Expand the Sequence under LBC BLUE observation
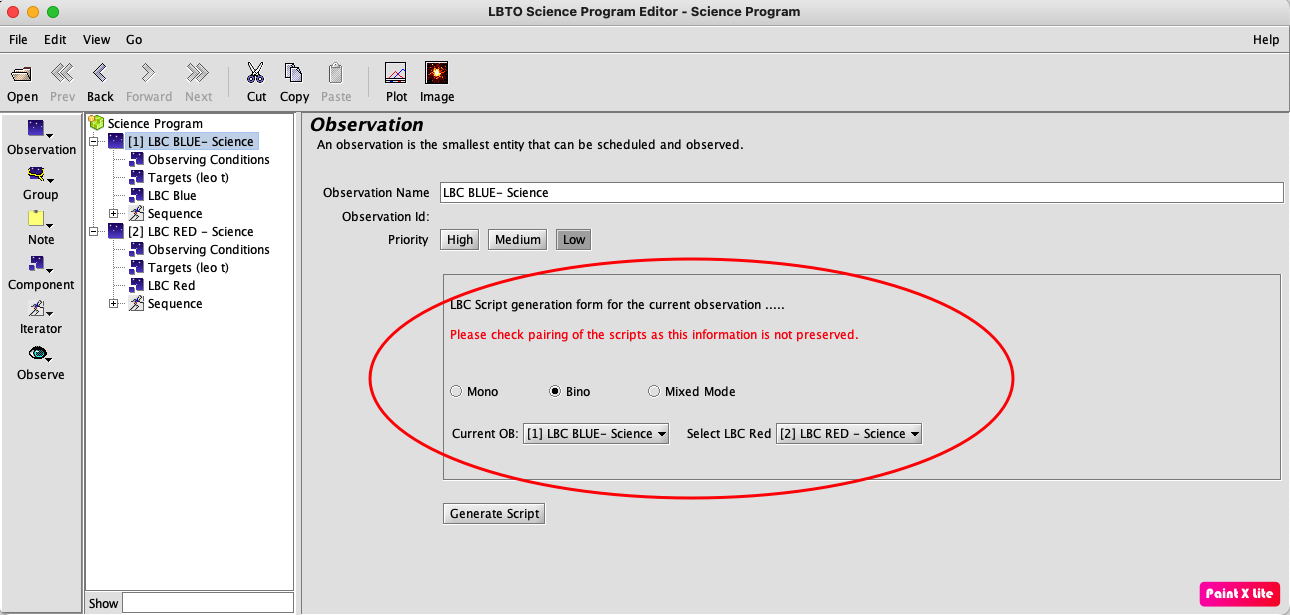Image resolution: width=1290 pixels, height=615 pixels. click(114, 213)
